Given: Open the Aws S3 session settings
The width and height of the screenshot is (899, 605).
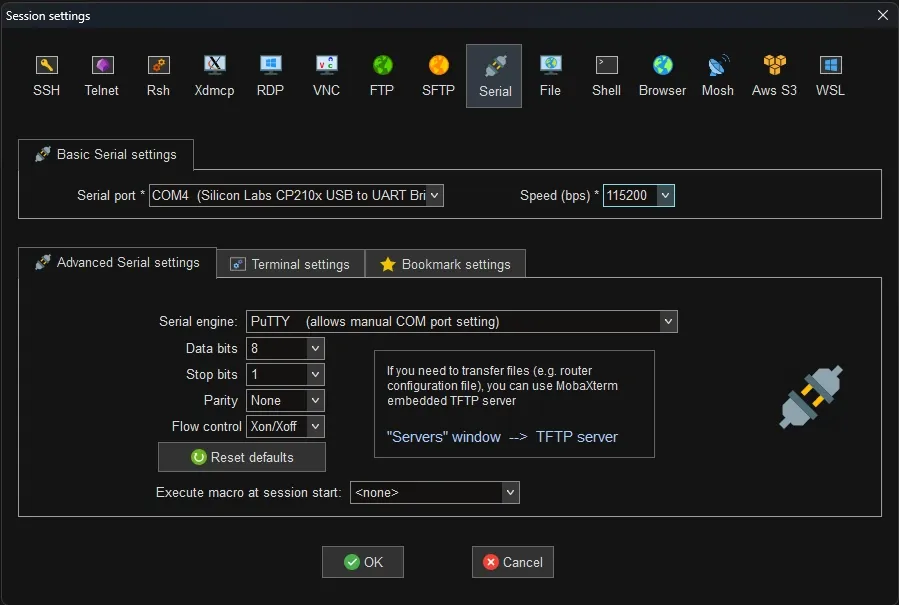Looking at the screenshot, I should [x=773, y=75].
